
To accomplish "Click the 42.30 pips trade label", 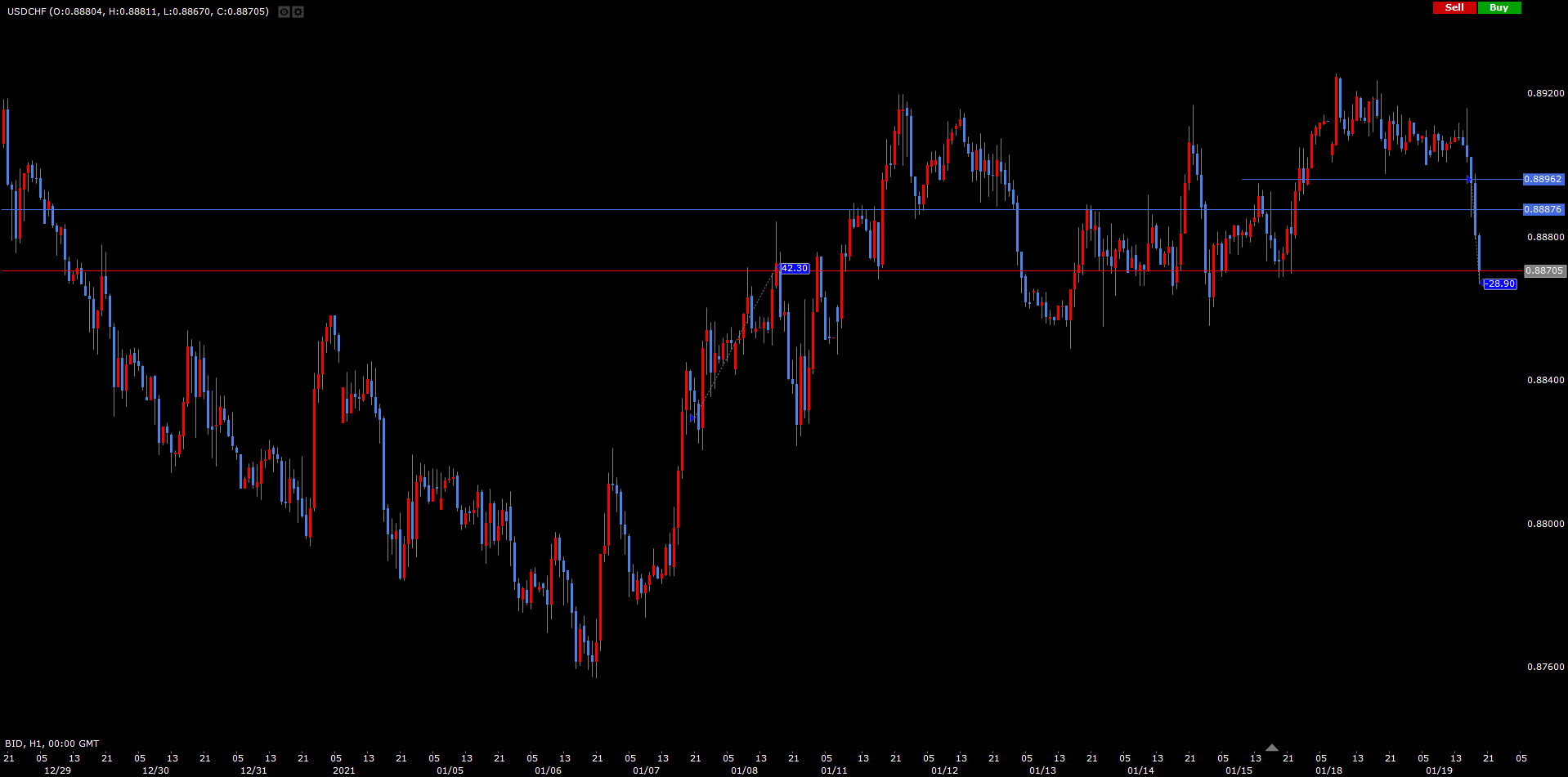I will (794, 268).
